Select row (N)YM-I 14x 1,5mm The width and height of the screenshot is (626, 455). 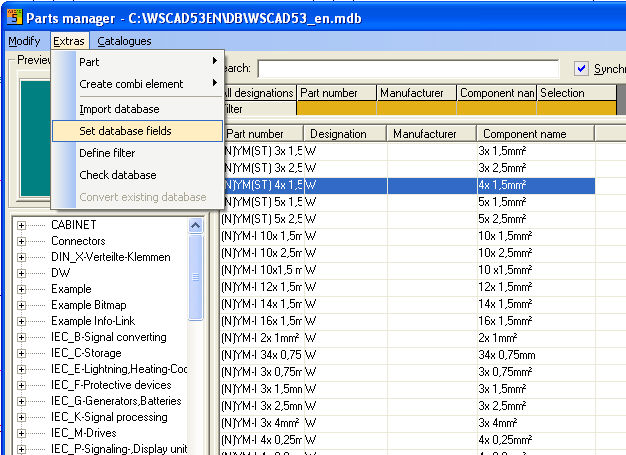pos(408,304)
